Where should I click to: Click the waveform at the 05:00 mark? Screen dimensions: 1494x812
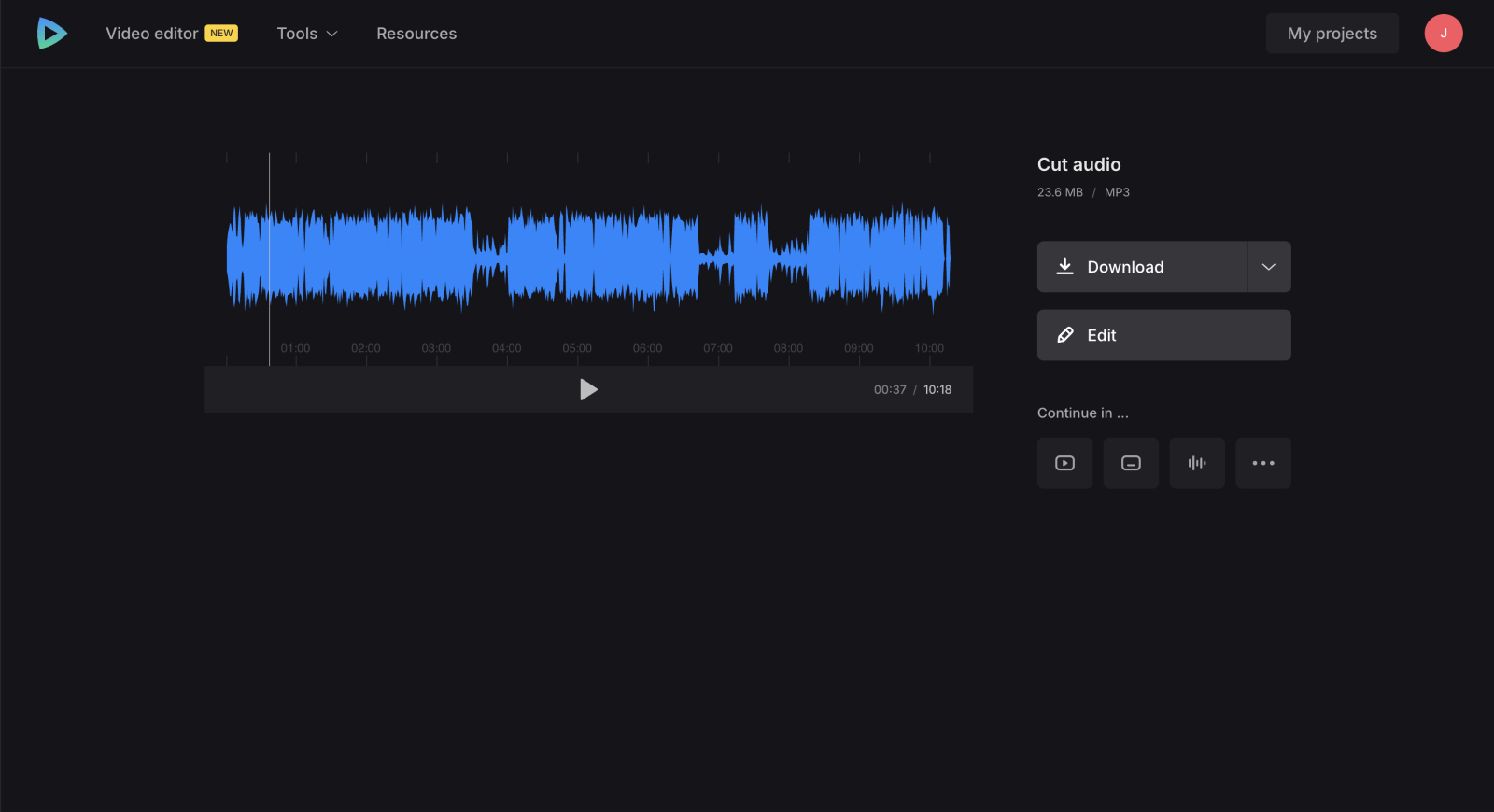pyautogui.click(x=577, y=259)
